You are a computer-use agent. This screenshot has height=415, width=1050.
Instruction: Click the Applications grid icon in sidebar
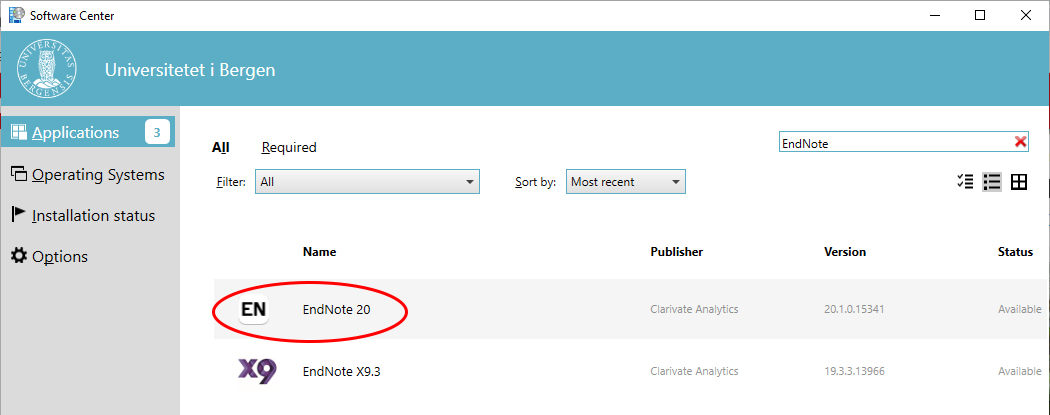[19, 132]
